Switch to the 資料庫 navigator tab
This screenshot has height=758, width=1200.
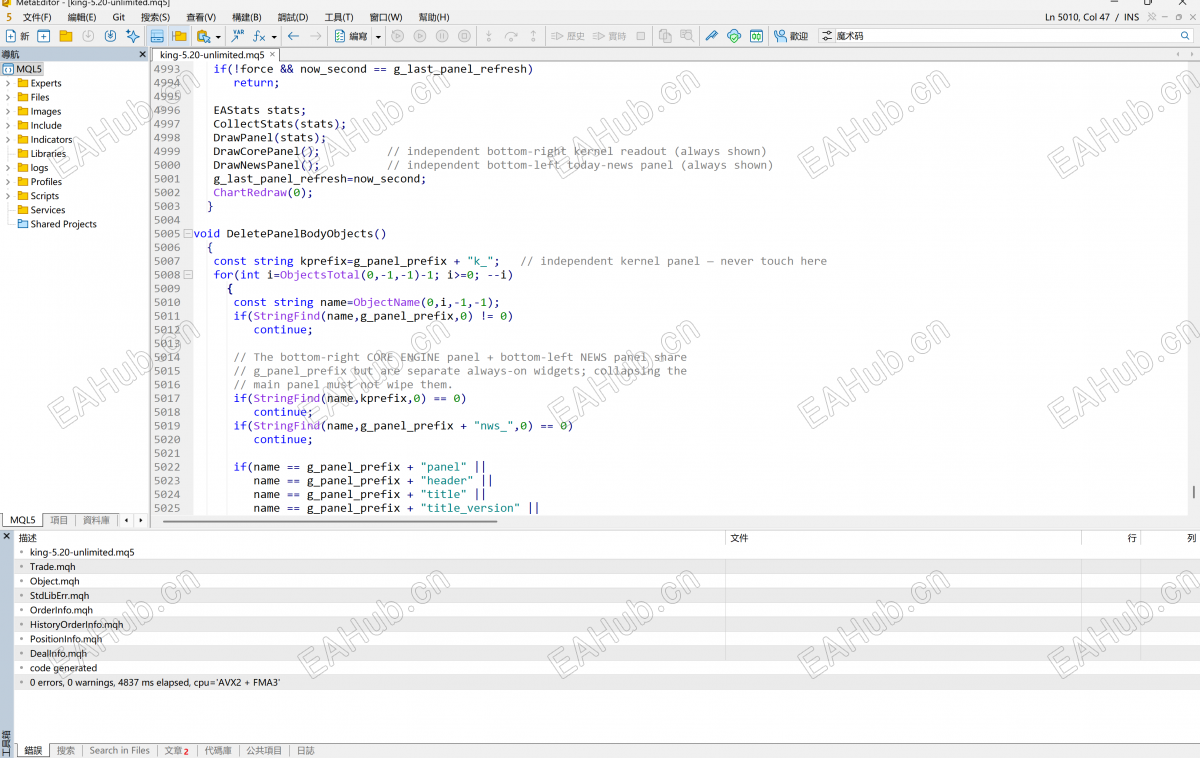pos(96,520)
